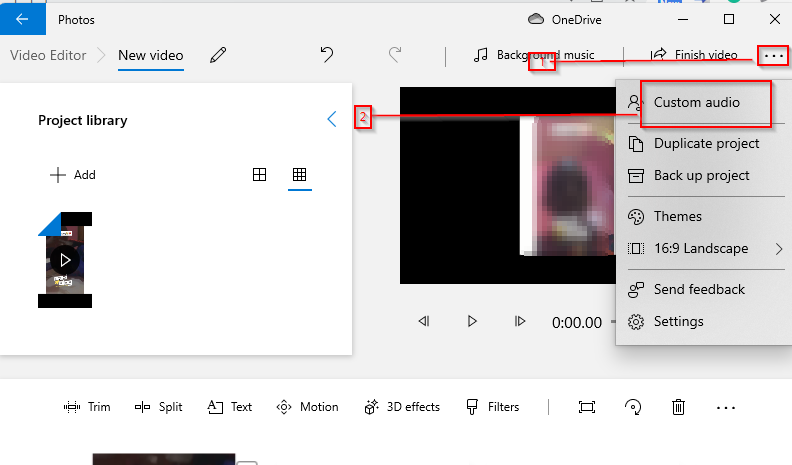Switch library to small grid view
Image resolution: width=792 pixels, height=465 pixels.
point(300,175)
